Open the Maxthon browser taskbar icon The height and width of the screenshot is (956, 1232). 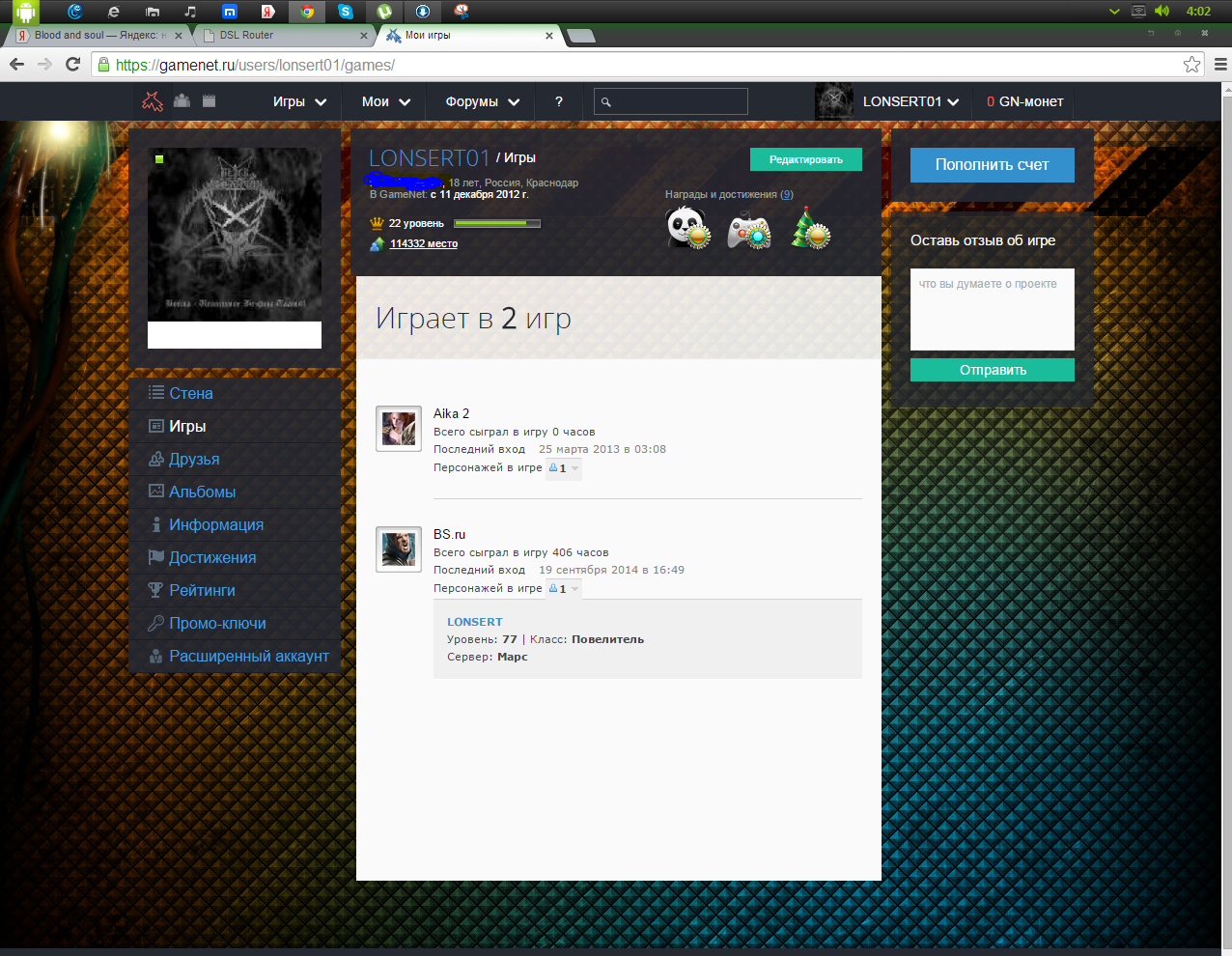(229, 12)
